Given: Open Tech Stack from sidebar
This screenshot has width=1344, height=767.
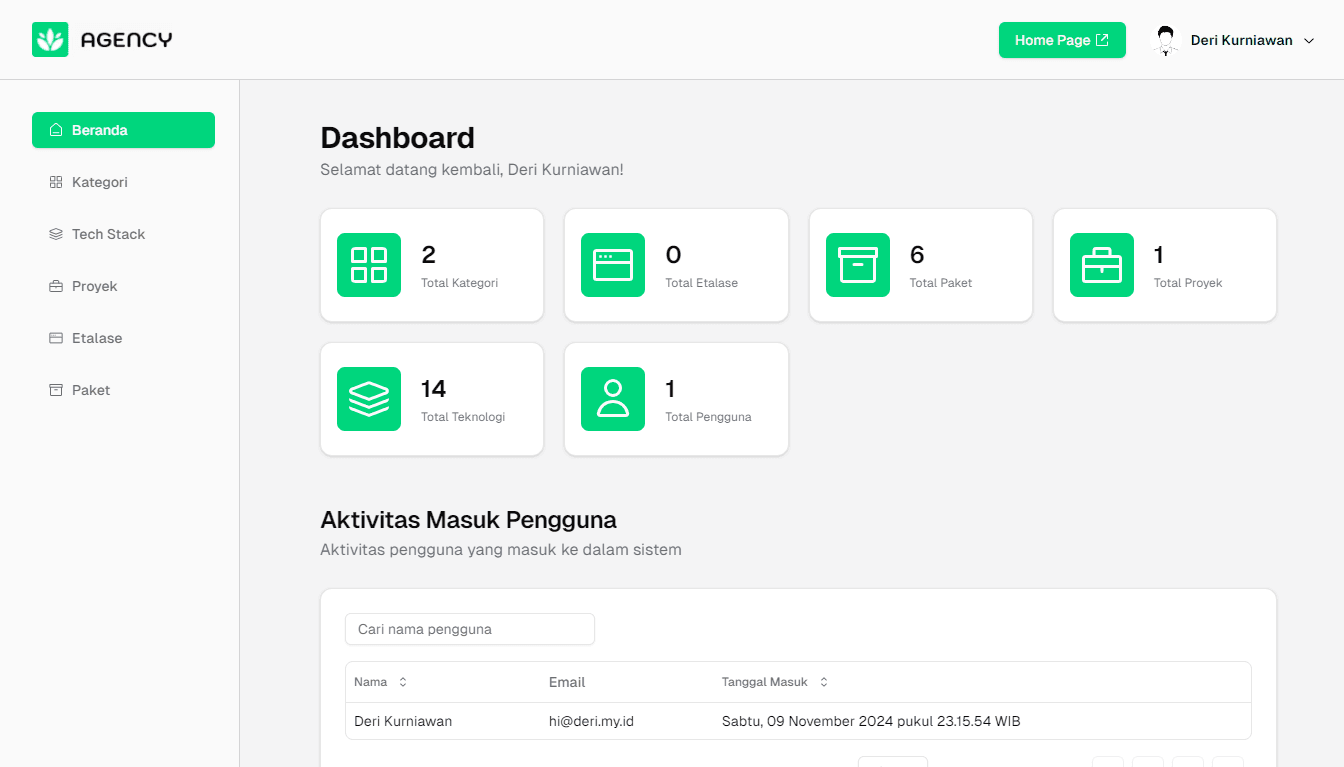Looking at the screenshot, I should pos(108,234).
